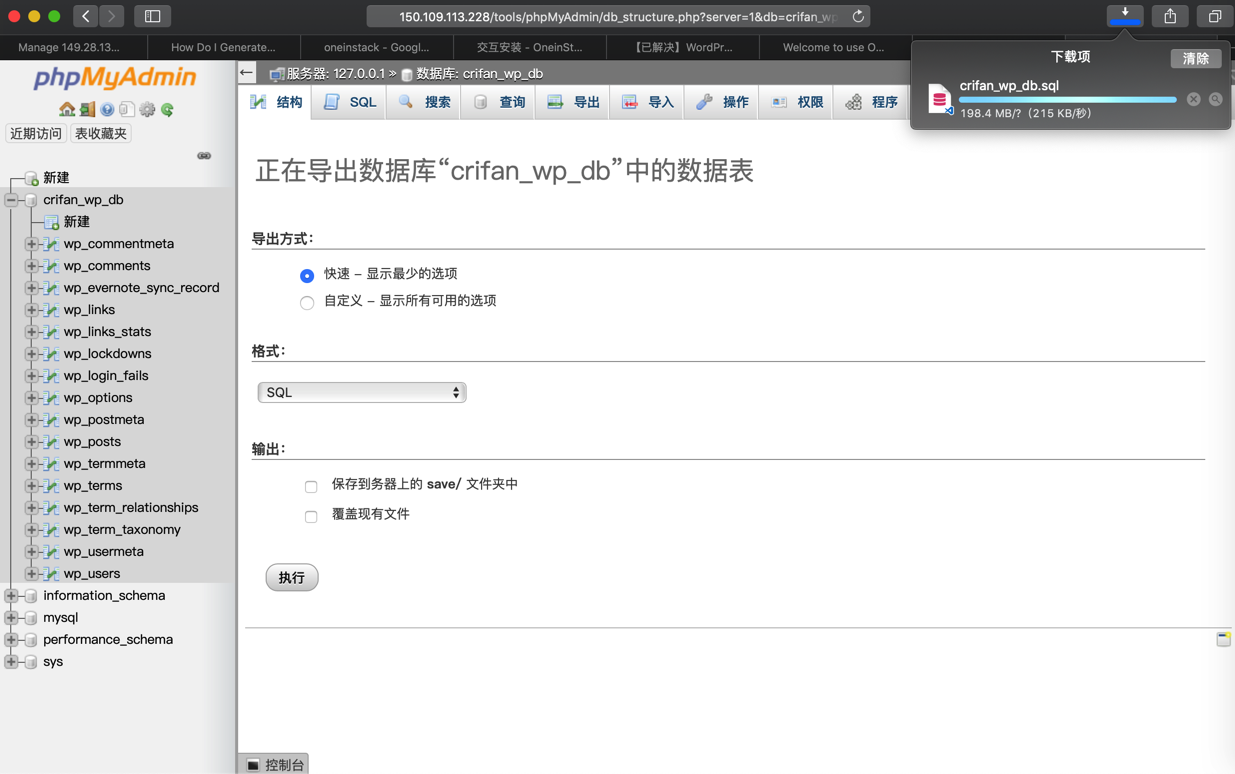This screenshot has height=774, width=1235.
Task: Click the crifan_wp_db.sql file icon
Action: click(x=939, y=99)
